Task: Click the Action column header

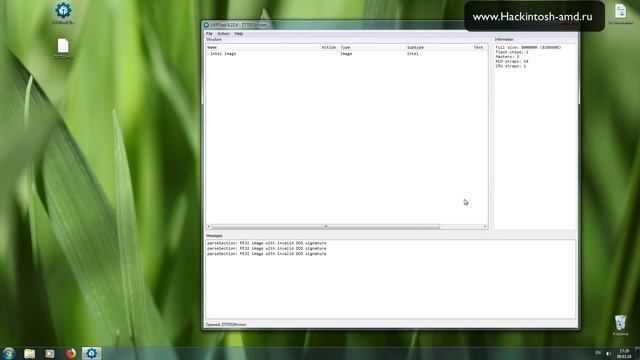Action: (x=329, y=47)
